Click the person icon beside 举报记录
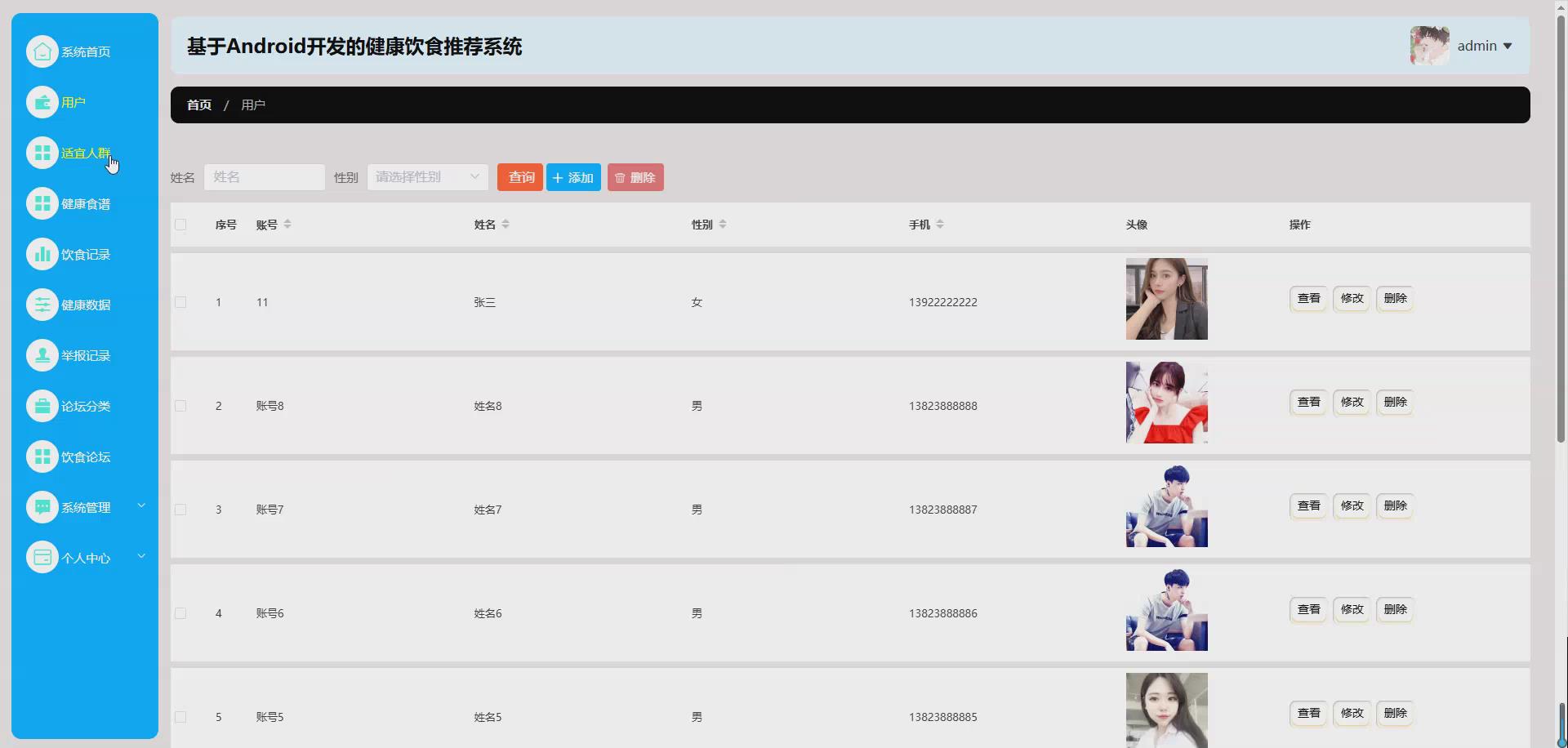This screenshot has width=1568, height=748. (42, 355)
